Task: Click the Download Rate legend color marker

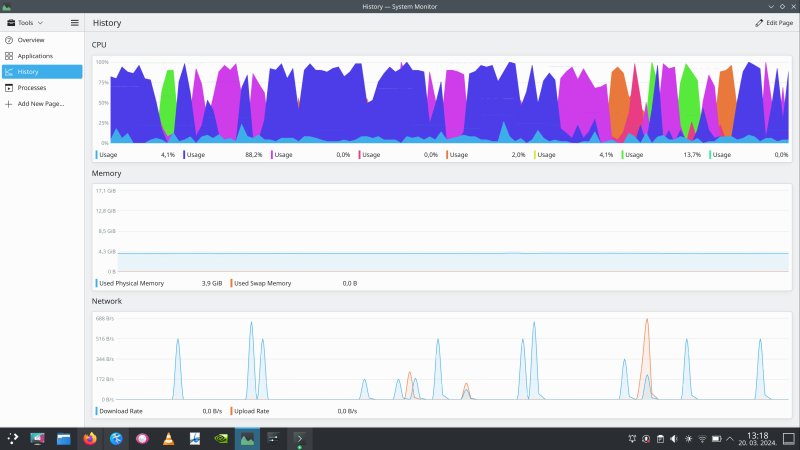Action: [x=96, y=411]
